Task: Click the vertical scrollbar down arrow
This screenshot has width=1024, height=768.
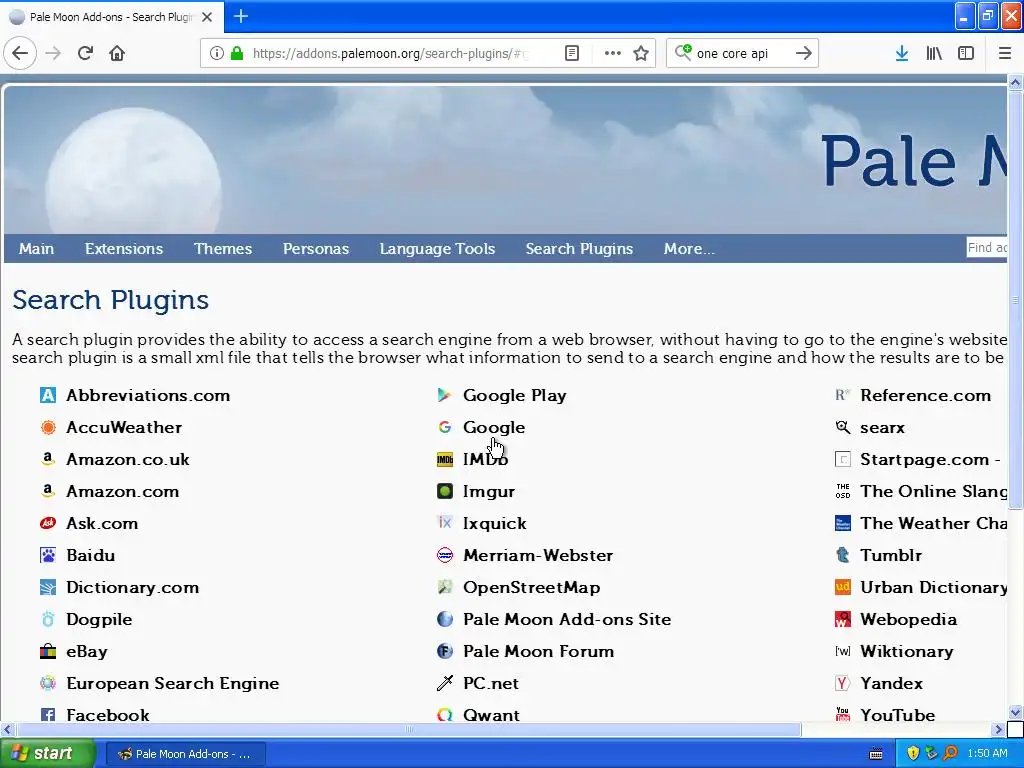Action: coord(1015,712)
